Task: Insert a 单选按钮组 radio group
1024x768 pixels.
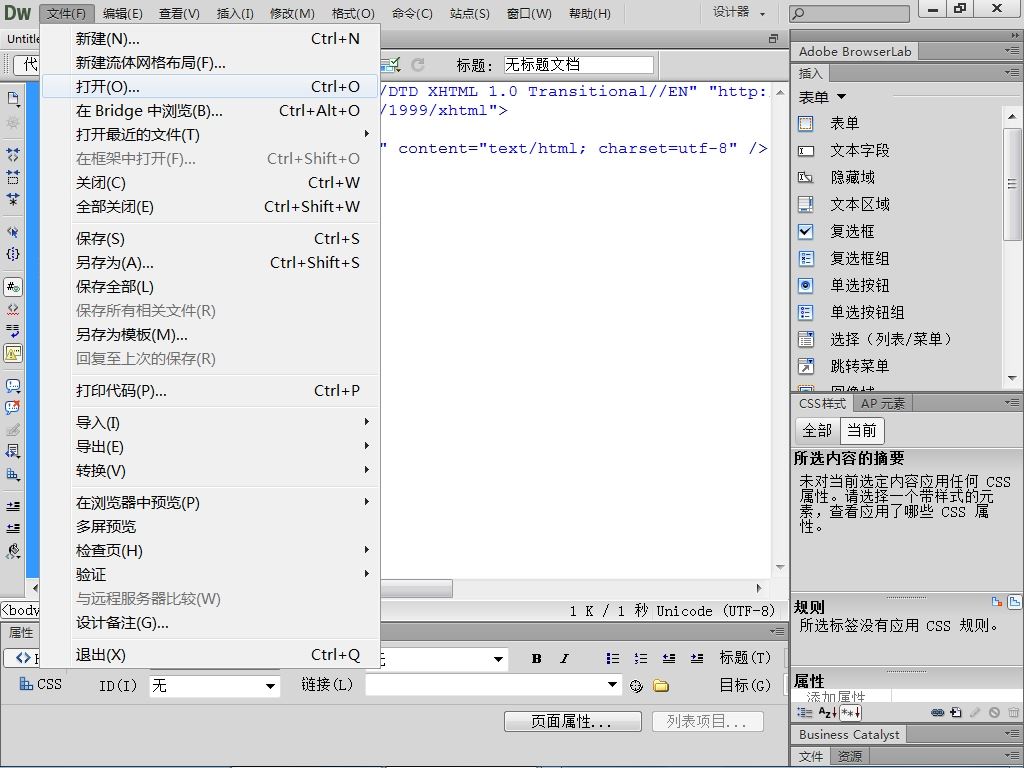Action: (x=851, y=313)
